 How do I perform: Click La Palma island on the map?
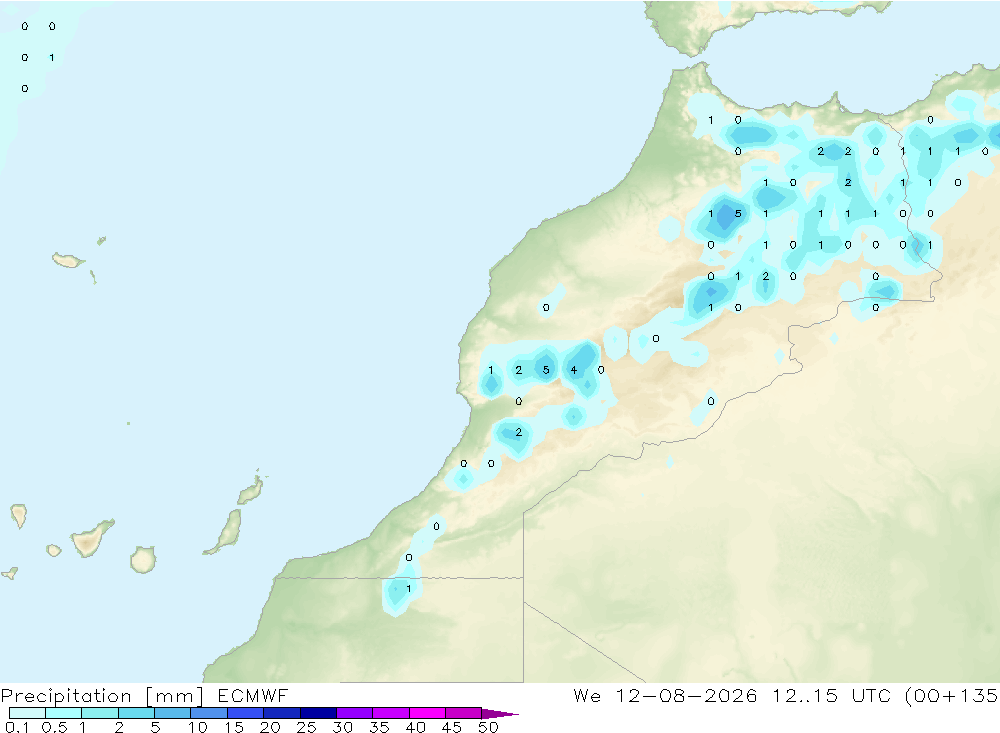click(19, 516)
